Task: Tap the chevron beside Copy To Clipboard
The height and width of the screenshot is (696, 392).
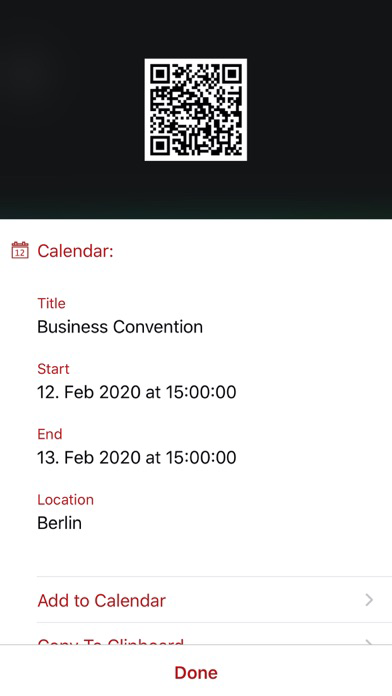Action: [369, 641]
